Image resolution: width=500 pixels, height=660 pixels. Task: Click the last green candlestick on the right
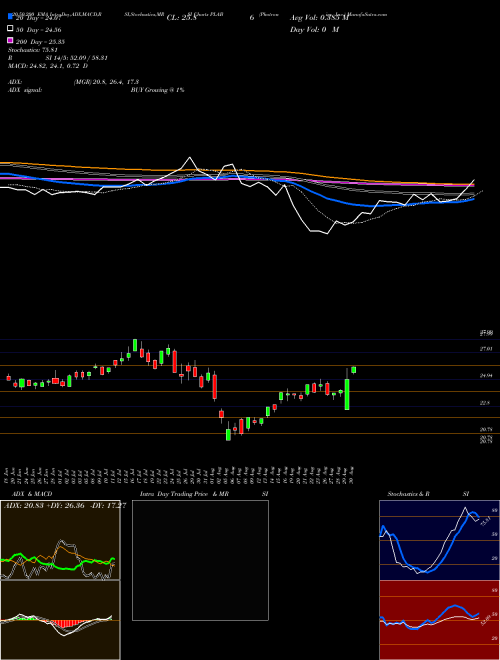click(354, 370)
